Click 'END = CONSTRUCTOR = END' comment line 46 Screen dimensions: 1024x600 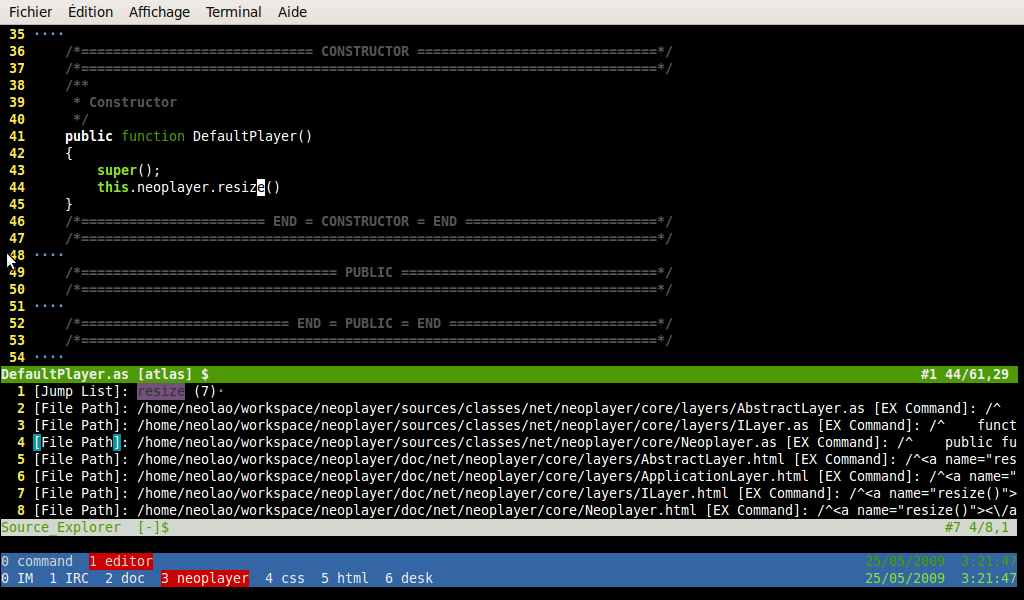click(x=364, y=221)
